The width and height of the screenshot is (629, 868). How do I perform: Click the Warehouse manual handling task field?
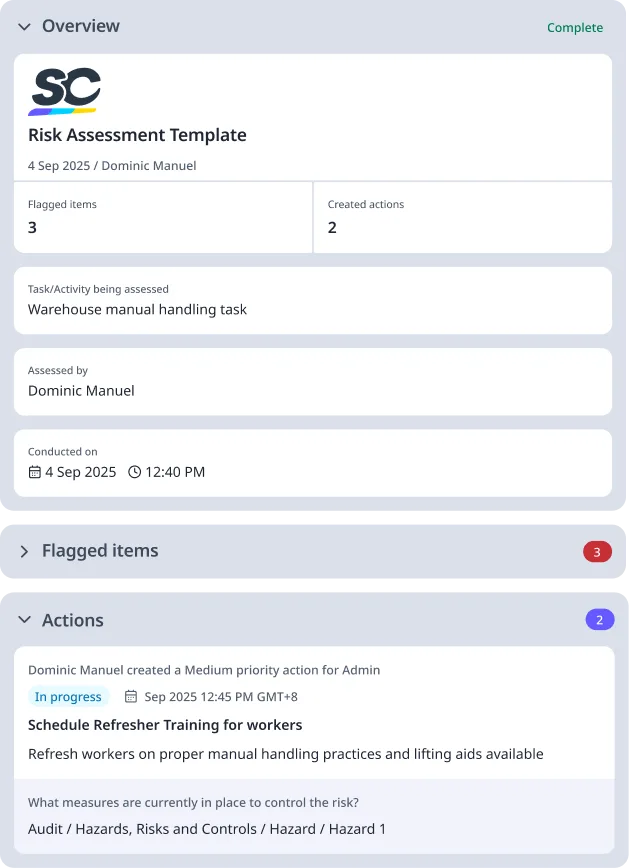coord(137,310)
